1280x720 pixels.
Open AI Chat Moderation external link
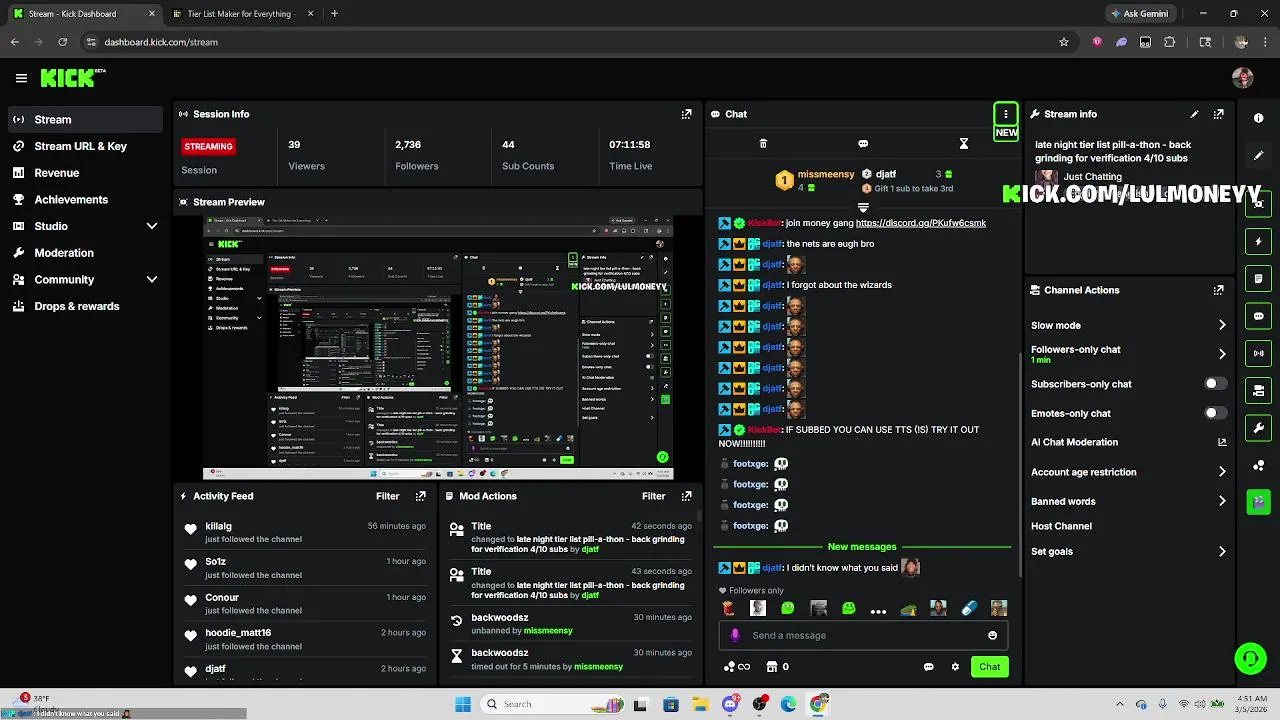coord(1221,442)
